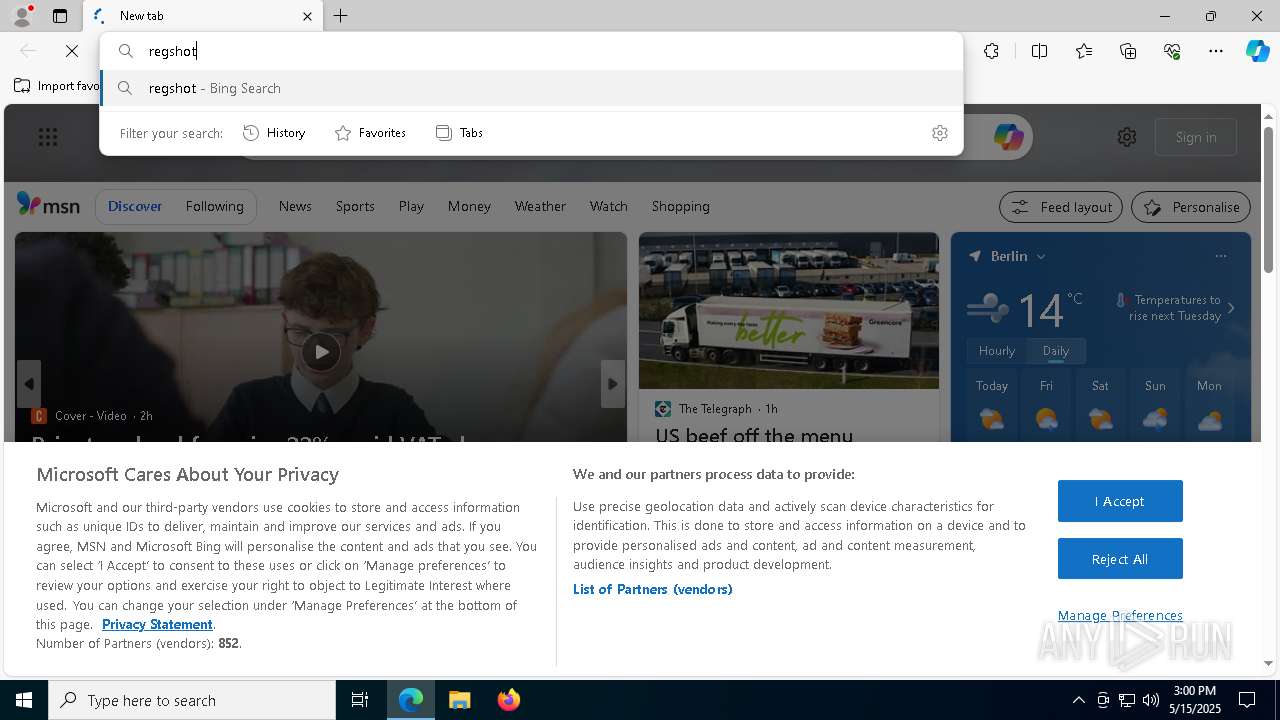This screenshot has height=720, width=1280.
Task: Open Privacy Statement link
Action: [x=157, y=624]
